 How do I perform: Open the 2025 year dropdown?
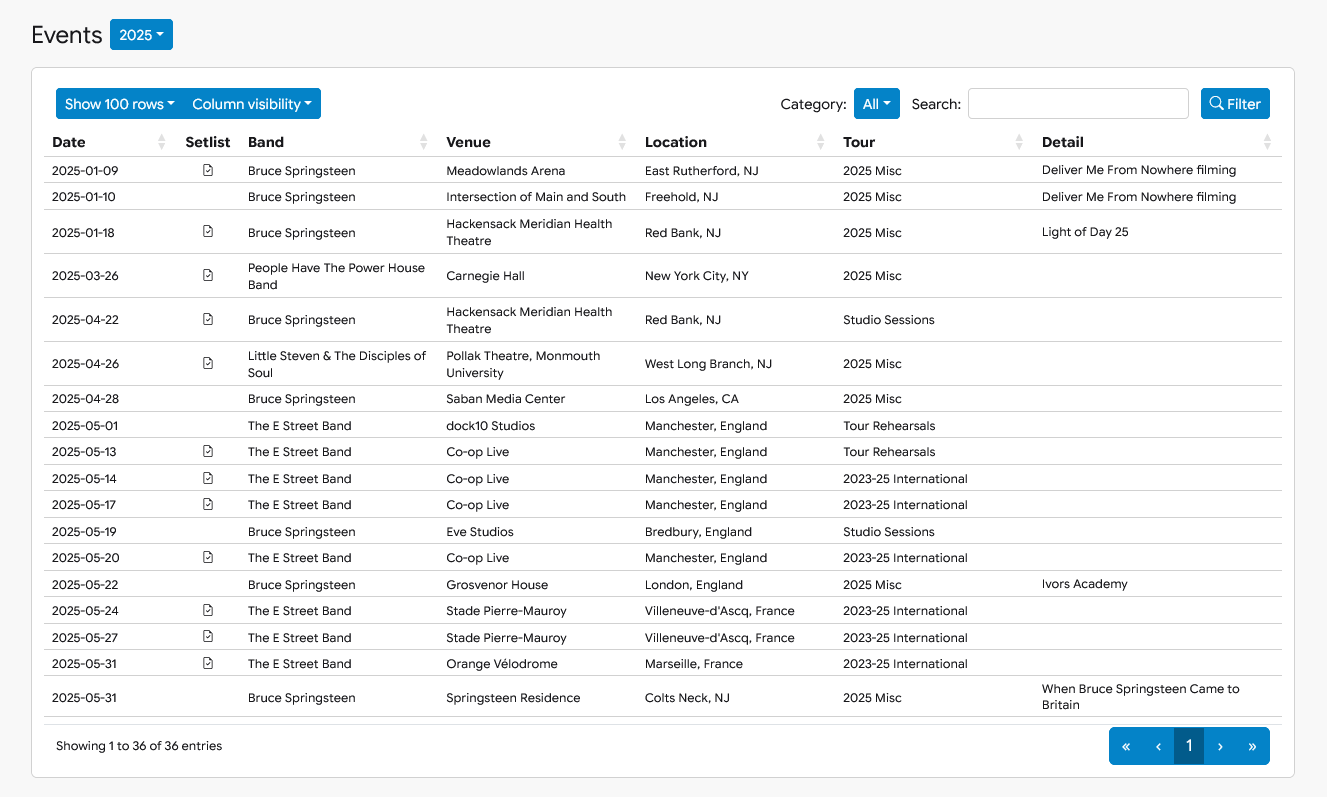pyautogui.click(x=141, y=35)
